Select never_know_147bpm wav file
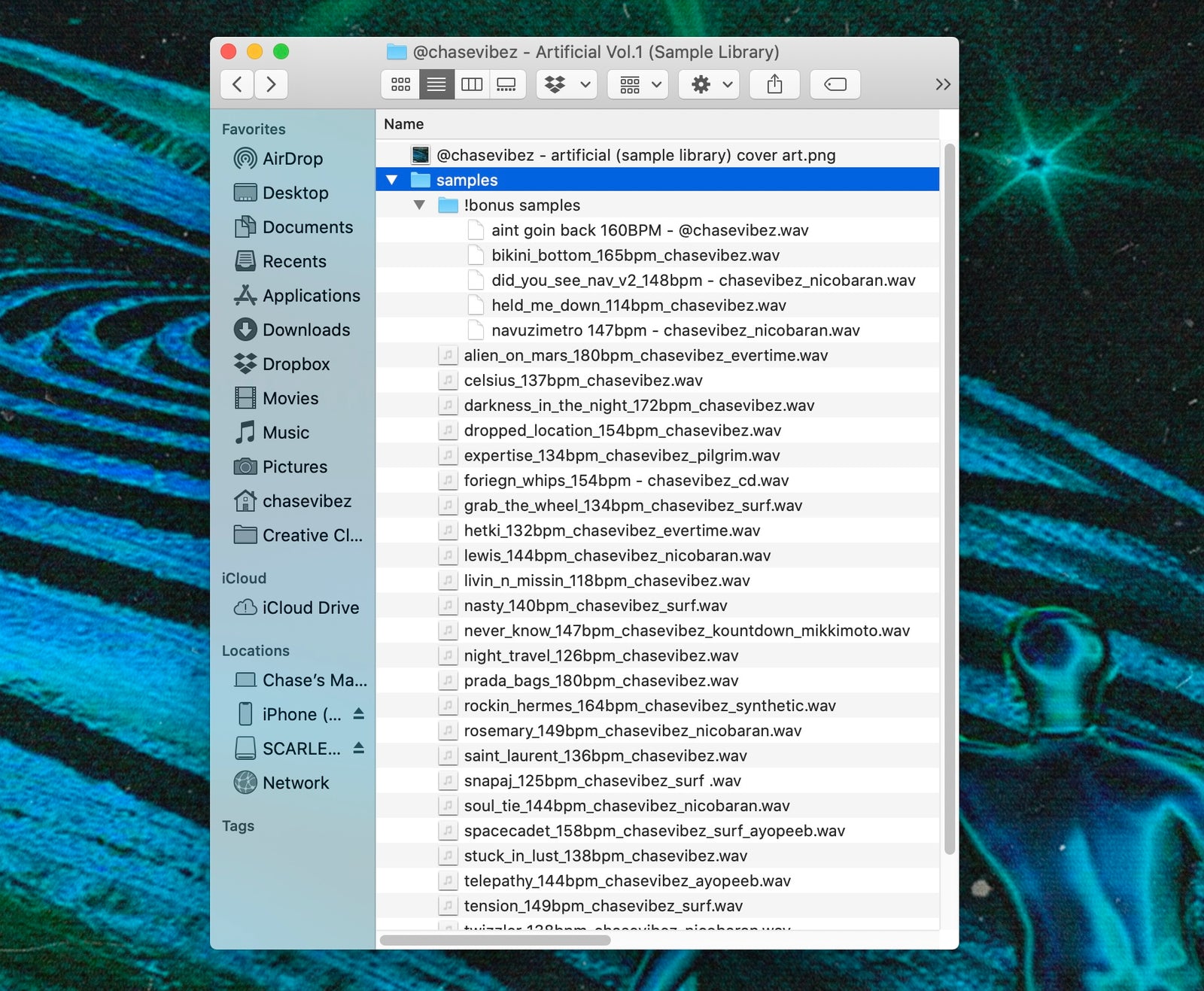 pos(657,631)
